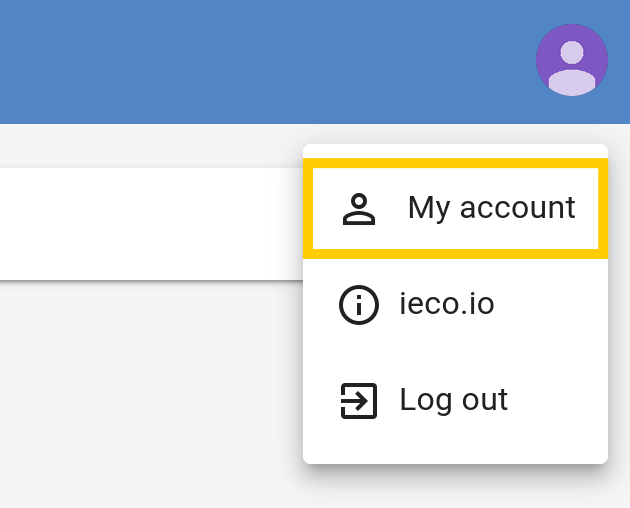The width and height of the screenshot is (630, 508).
Task: Activate the yellow-highlighted My account item
Action: [x=455, y=209]
